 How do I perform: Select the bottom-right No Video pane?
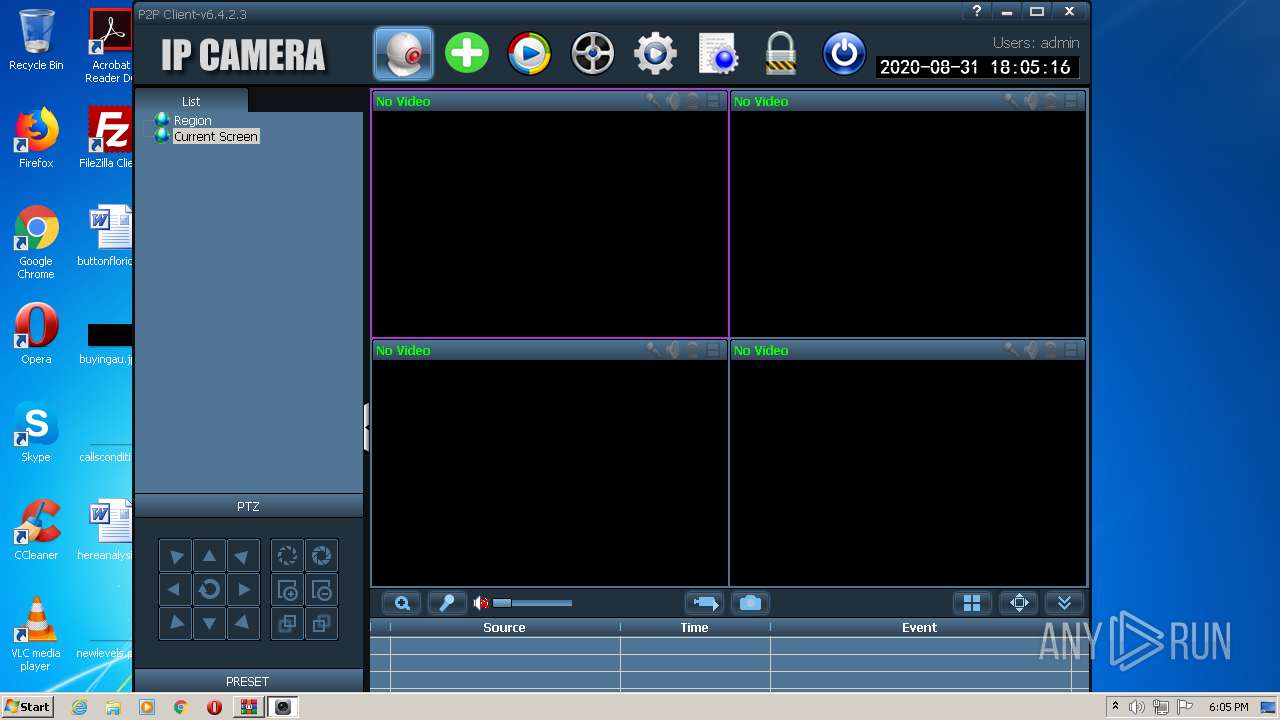pos(908,462)
